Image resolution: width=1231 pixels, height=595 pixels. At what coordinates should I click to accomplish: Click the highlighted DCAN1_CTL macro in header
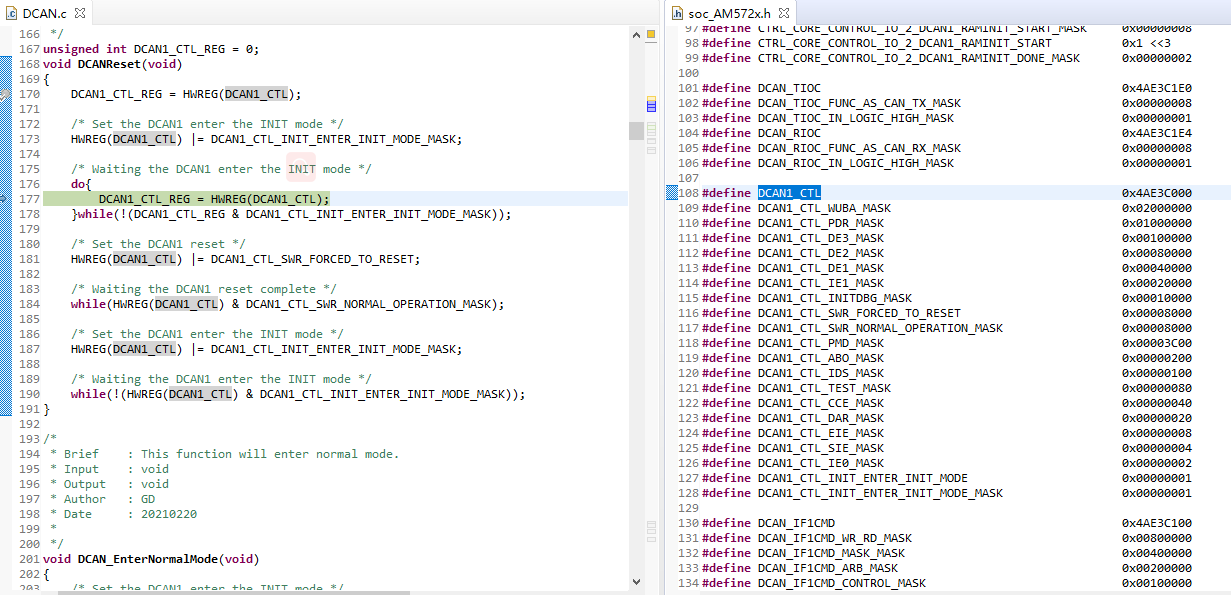point(789,192)
